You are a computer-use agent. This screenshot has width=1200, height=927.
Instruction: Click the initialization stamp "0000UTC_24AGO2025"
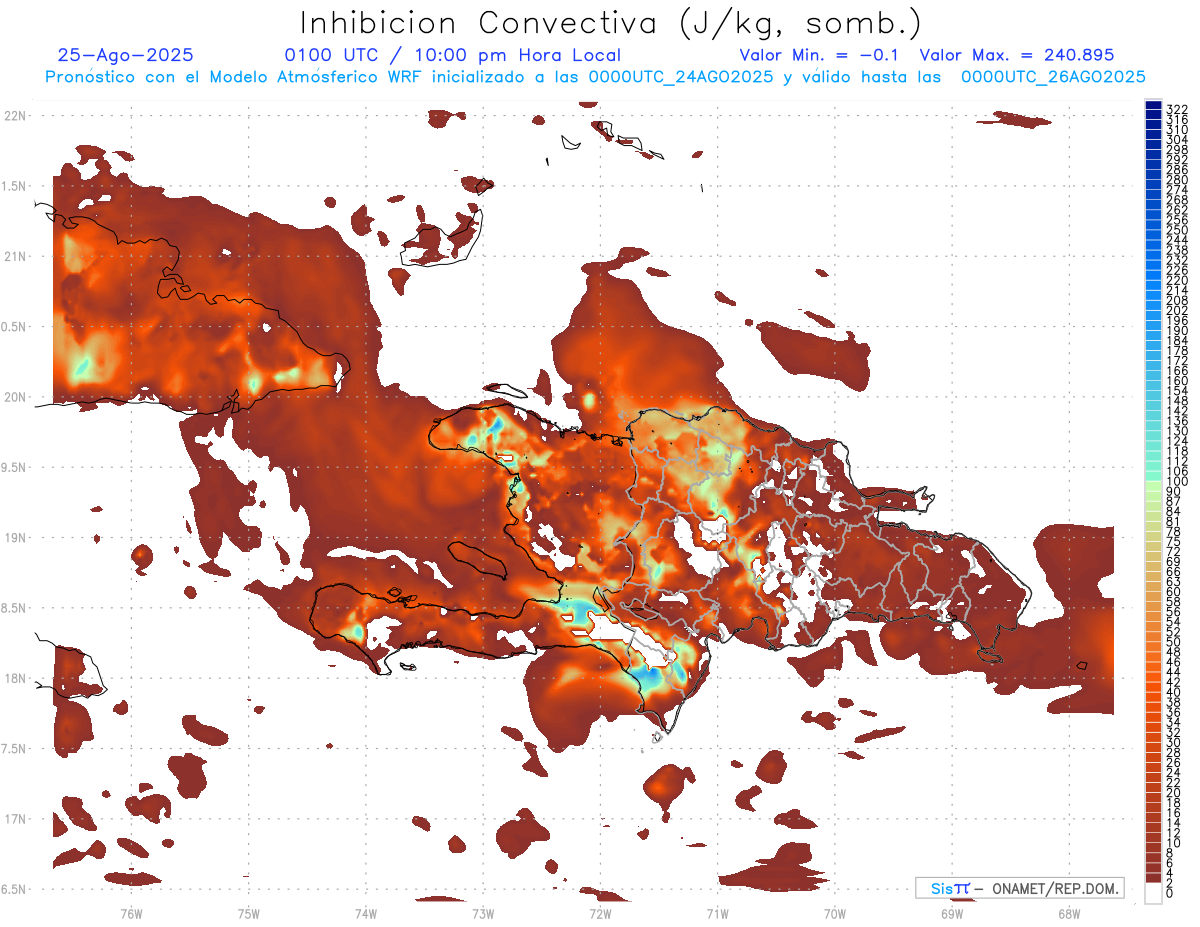[x=681, y=77]
